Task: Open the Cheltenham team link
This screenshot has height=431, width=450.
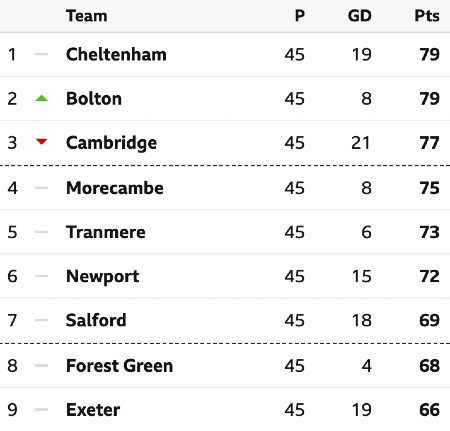Action: [116, 54]
